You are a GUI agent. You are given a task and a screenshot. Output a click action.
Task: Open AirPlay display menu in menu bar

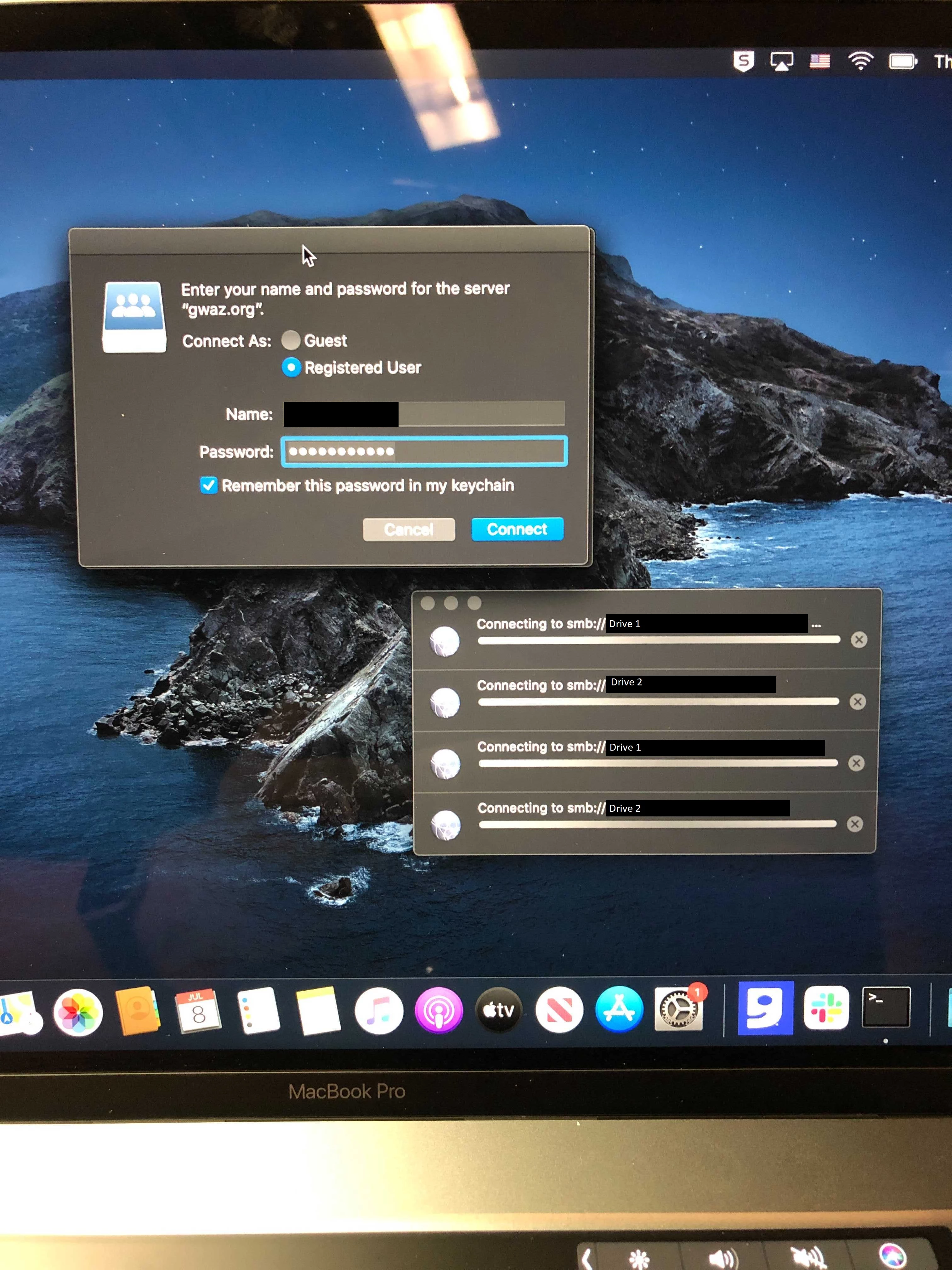tap(782, 61)
